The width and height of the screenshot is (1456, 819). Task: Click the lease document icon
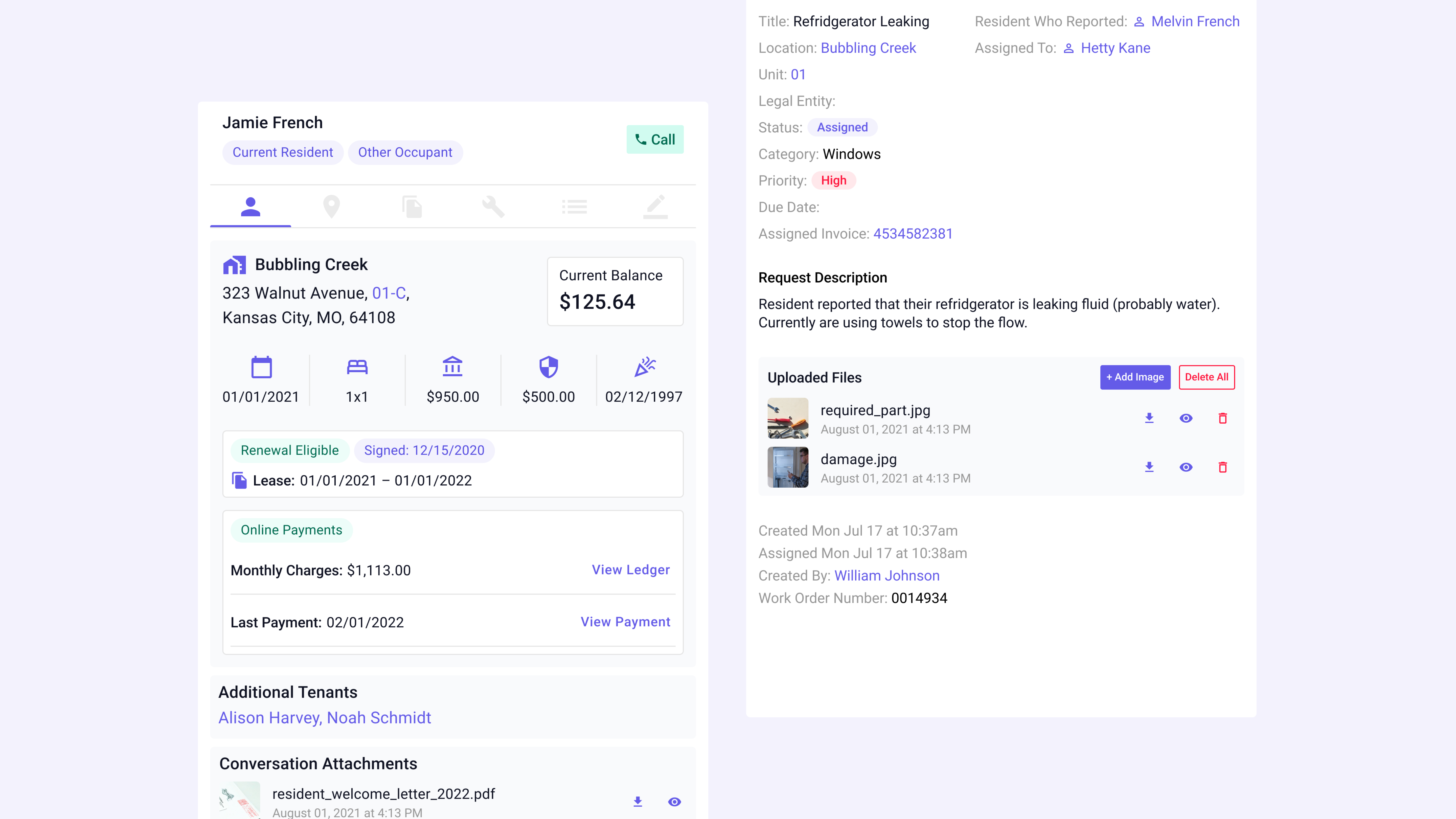[x=239, y=481]
